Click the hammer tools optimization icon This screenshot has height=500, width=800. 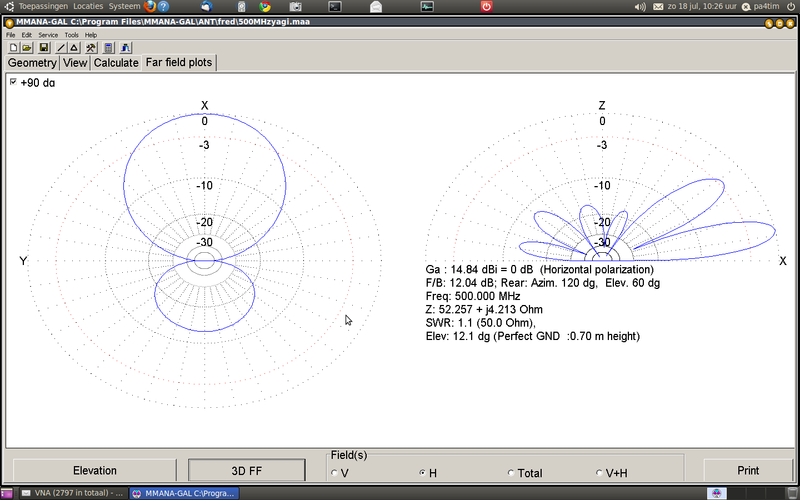point(91,47)
